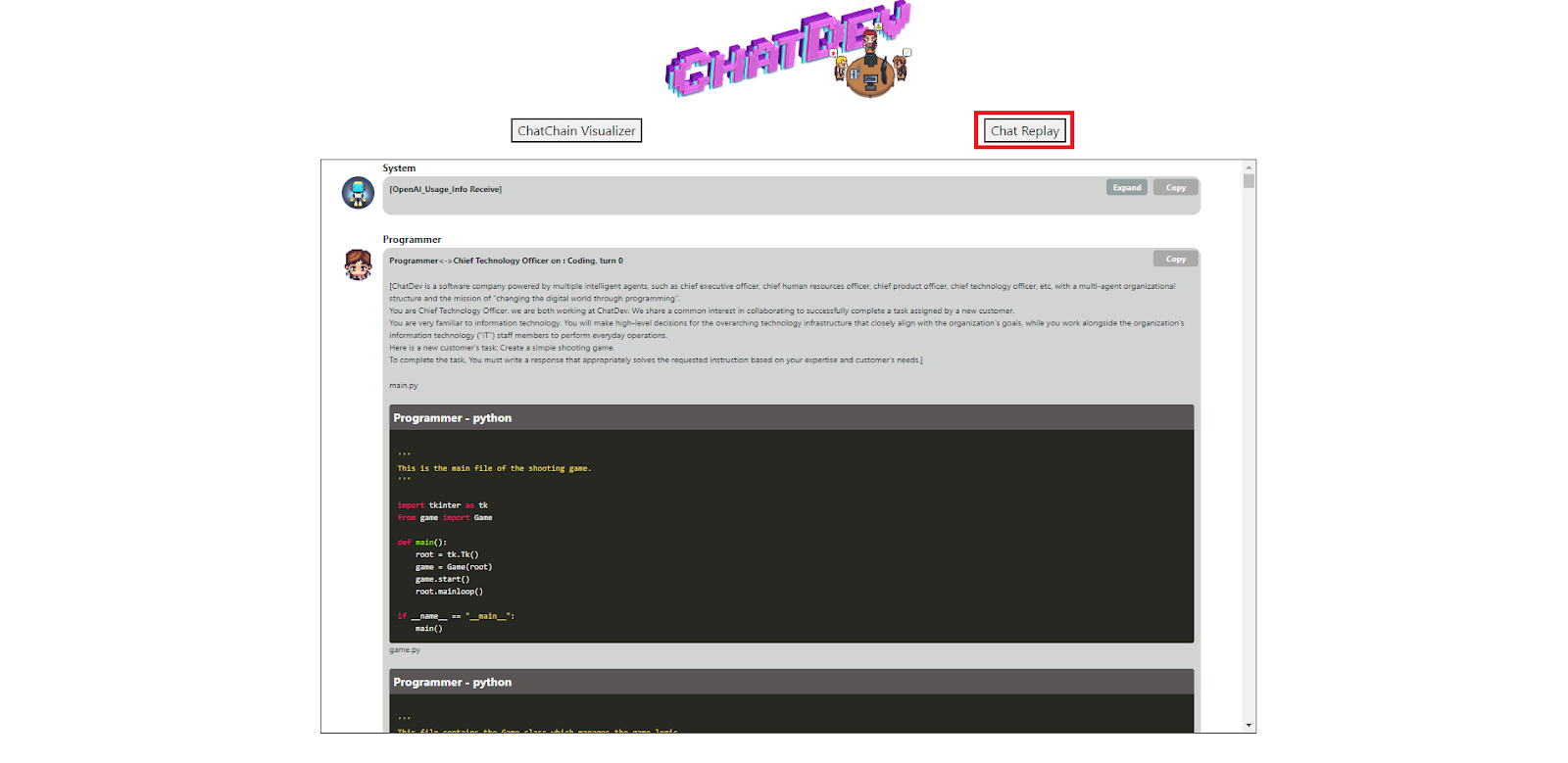Click the "[OpenAI_Usage_Info Receive]" text
The image size is (1568, 763).
445,189
